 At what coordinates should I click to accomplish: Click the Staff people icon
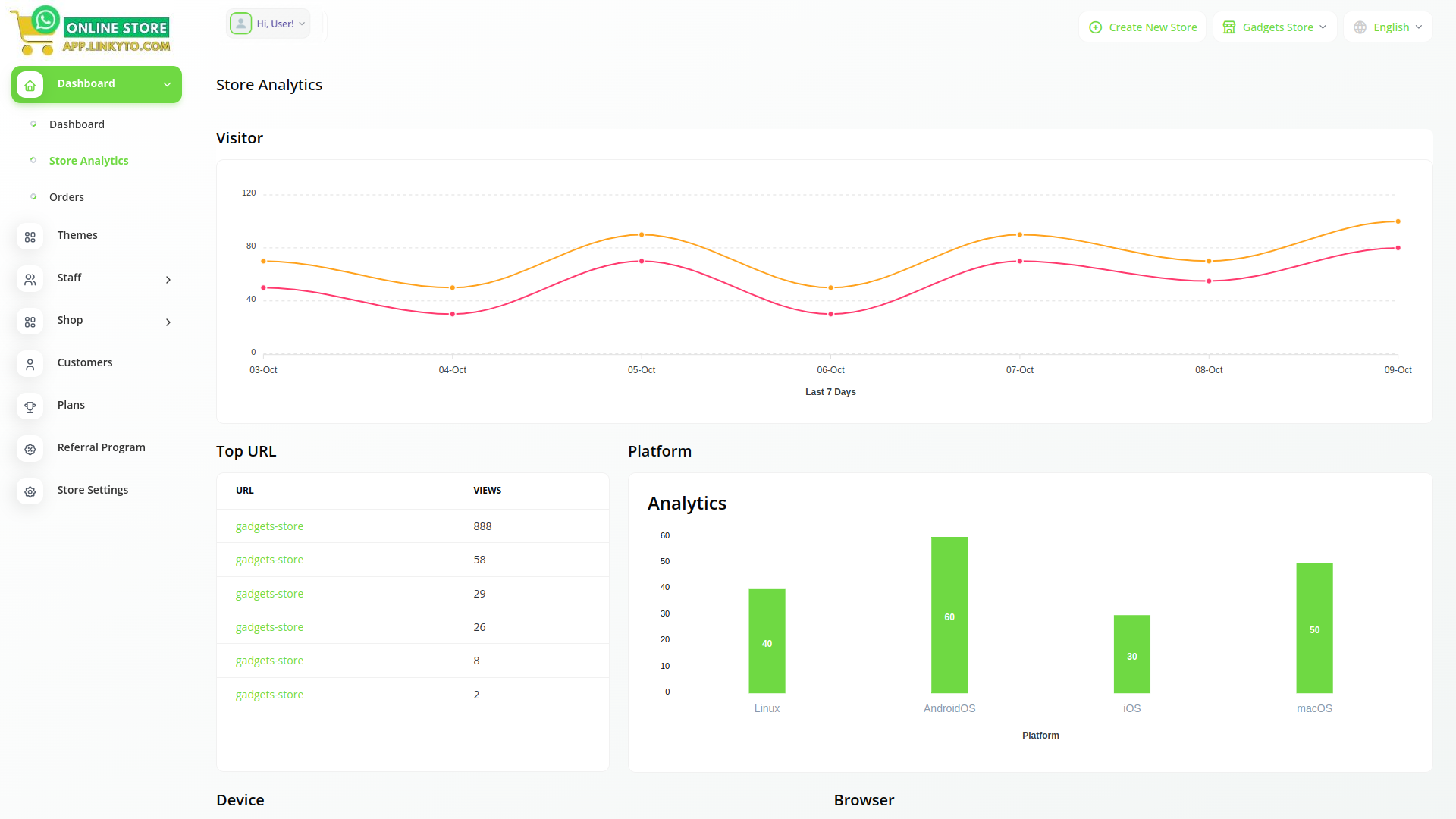click(x=30, y=280)
